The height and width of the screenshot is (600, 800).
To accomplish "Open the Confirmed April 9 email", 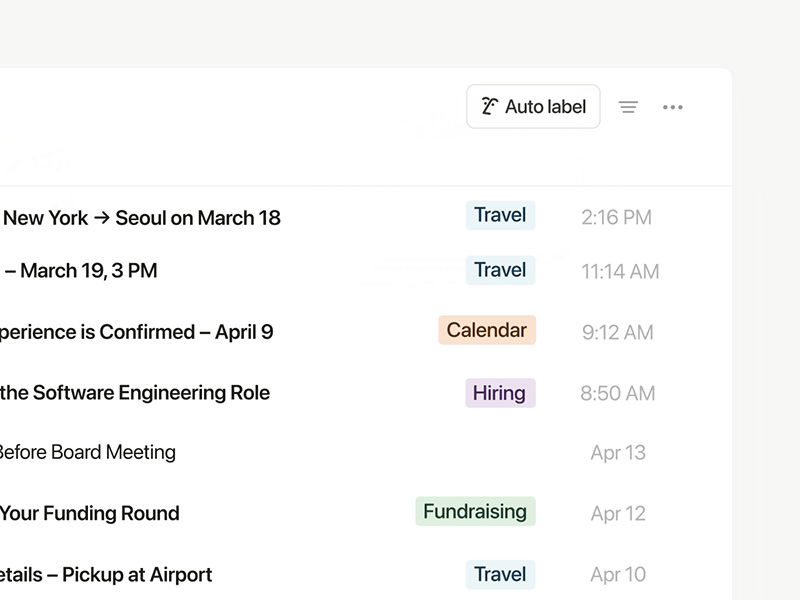I will [x=137, y=332].
